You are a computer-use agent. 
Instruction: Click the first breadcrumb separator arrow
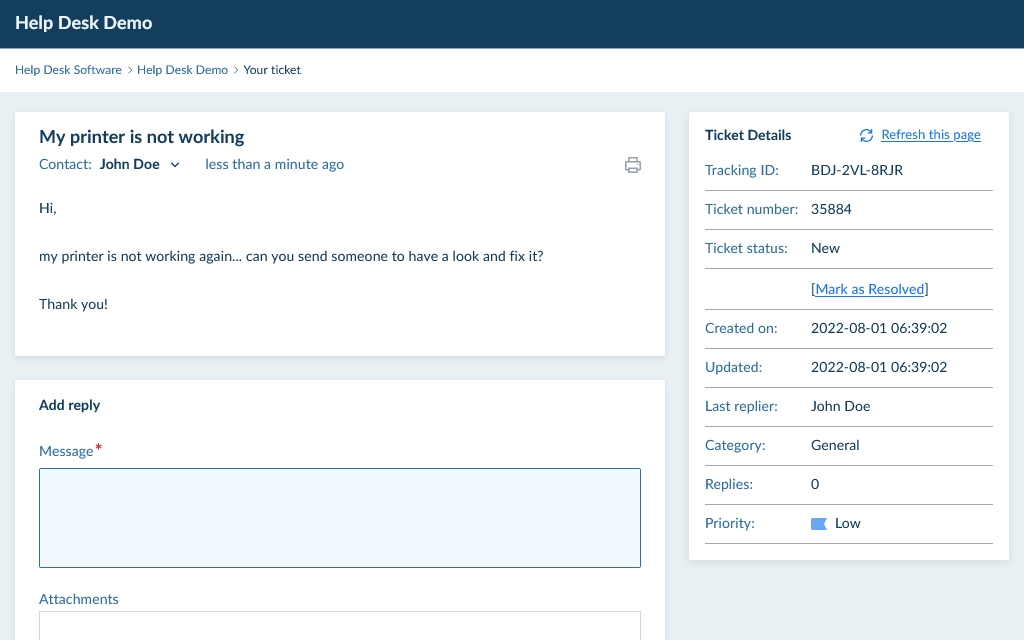(x=130, y=70)
